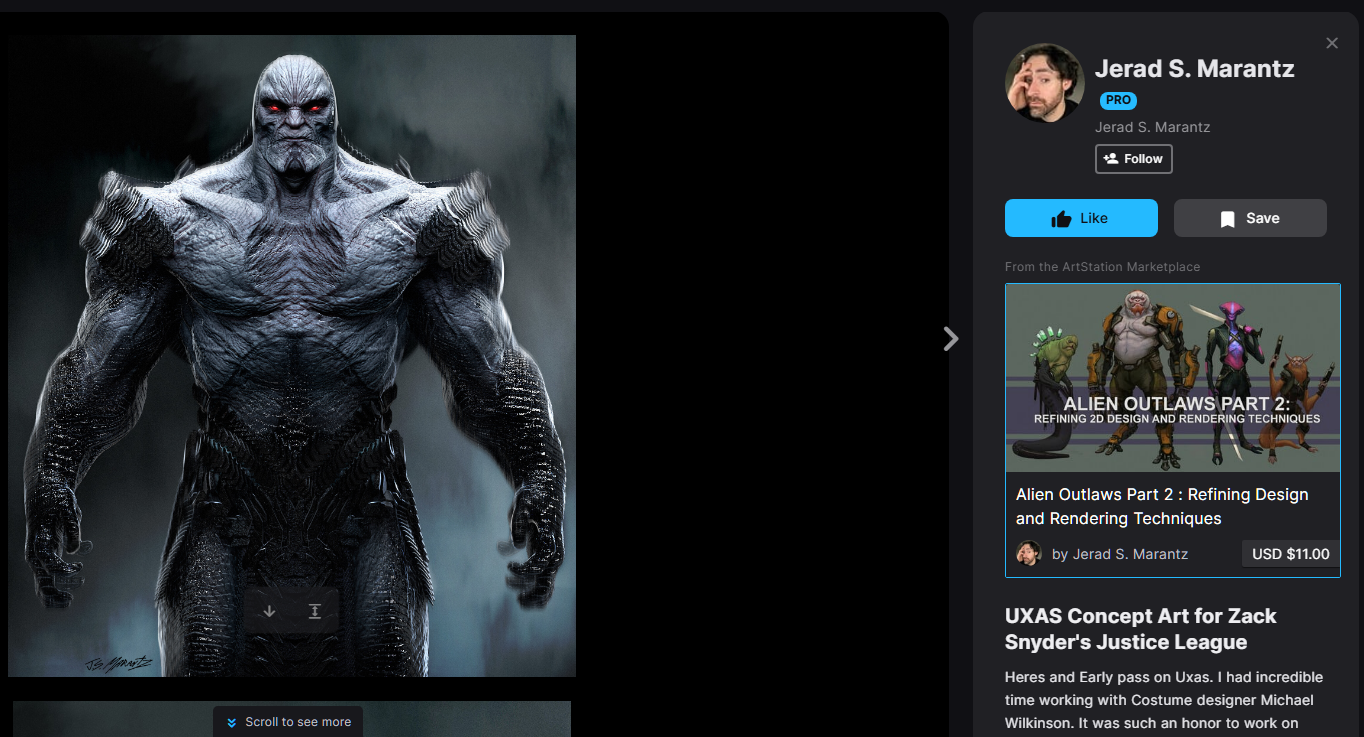Open the UXAS concept art main image
1364x737 pixels.
tap(292, 356)
